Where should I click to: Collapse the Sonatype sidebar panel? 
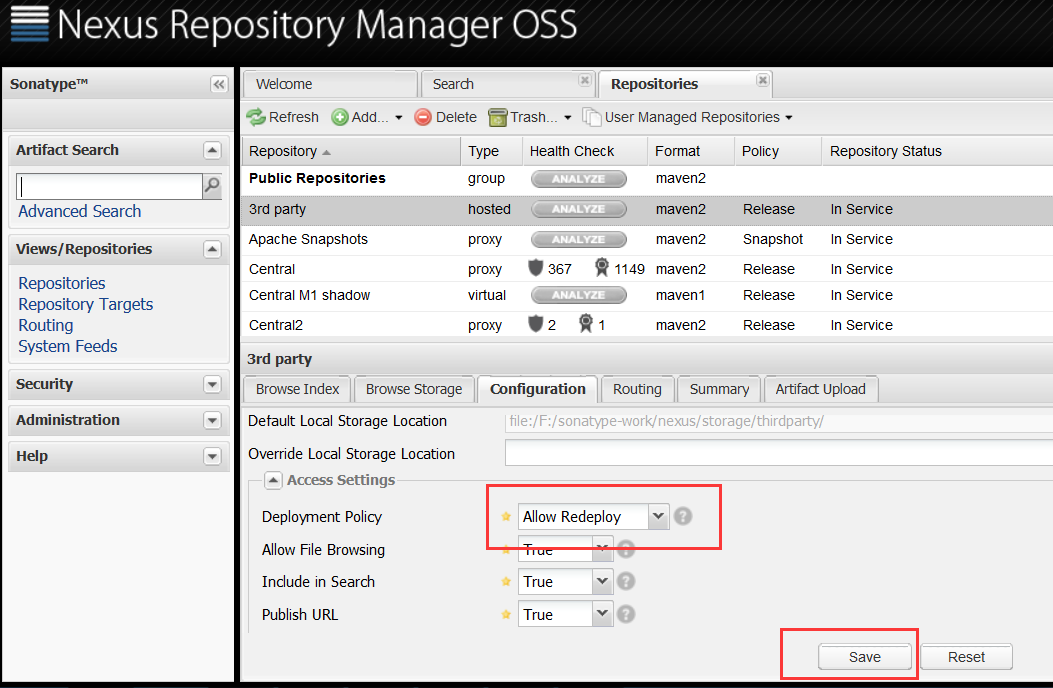[x=219, y=84]
